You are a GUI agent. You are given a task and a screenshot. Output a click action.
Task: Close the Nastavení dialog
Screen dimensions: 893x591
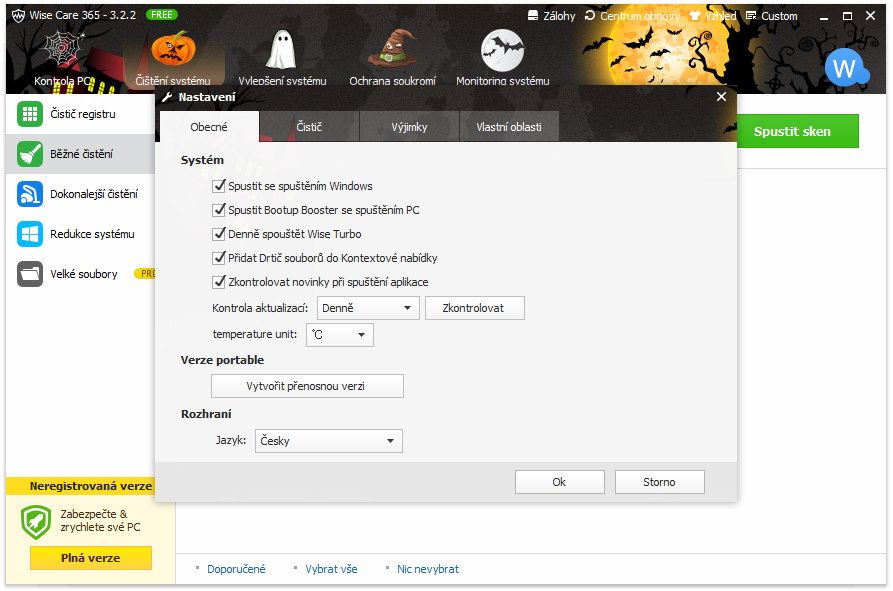click(721, 97)
